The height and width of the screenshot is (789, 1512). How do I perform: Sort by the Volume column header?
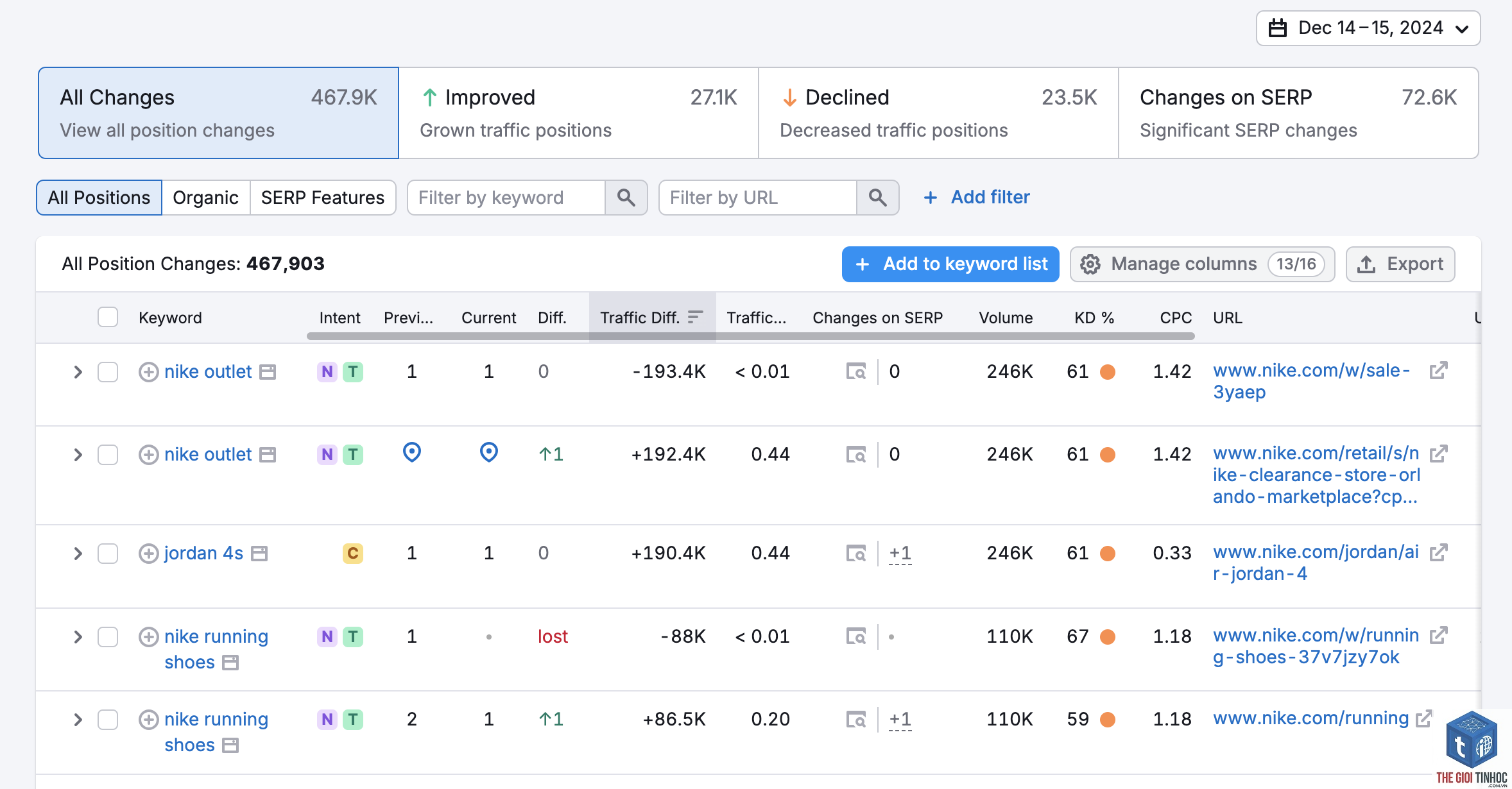[x=1006, y=318]
